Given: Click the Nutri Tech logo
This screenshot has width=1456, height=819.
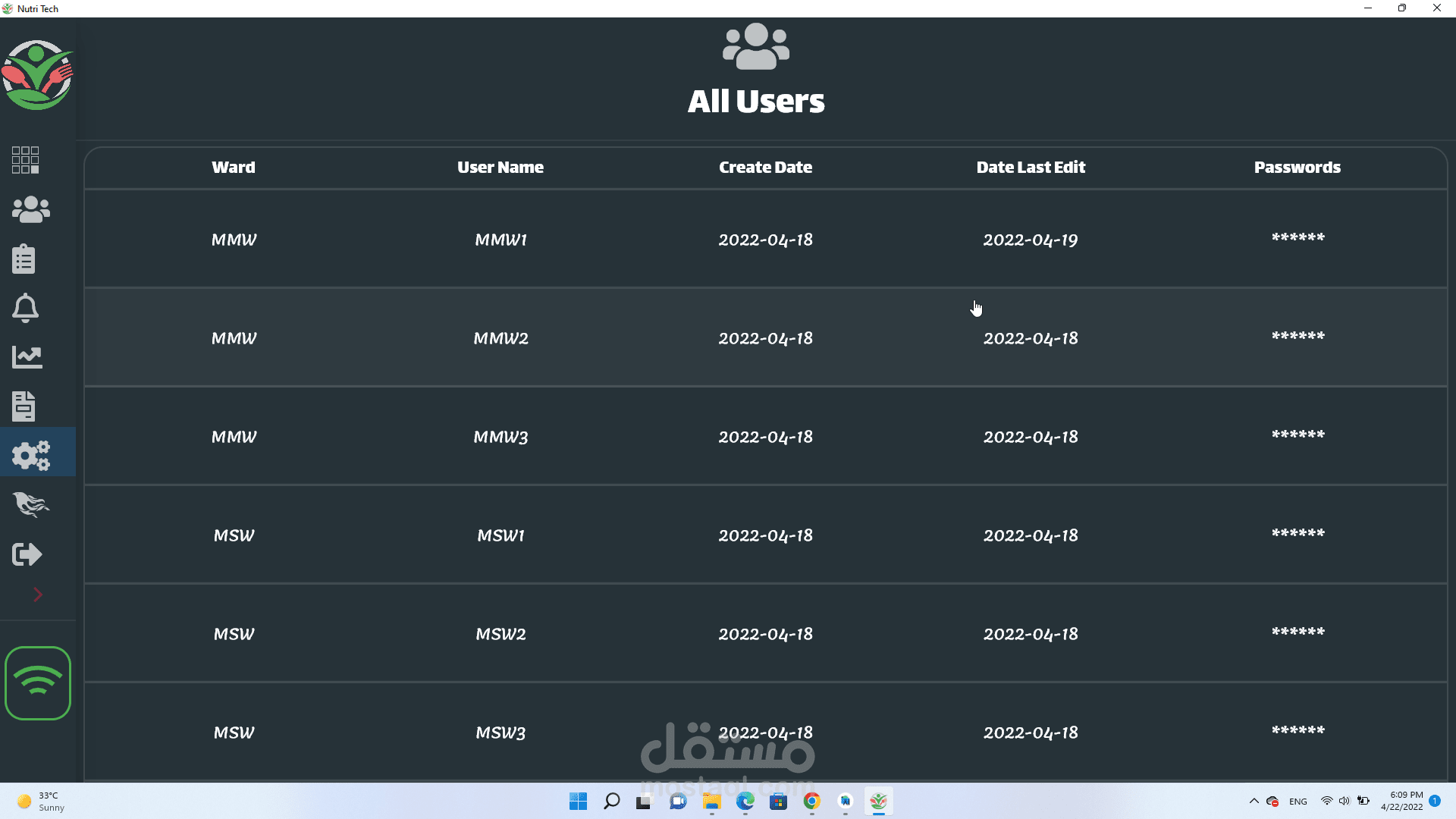Looking at the screenshot, I should point(37,75).
